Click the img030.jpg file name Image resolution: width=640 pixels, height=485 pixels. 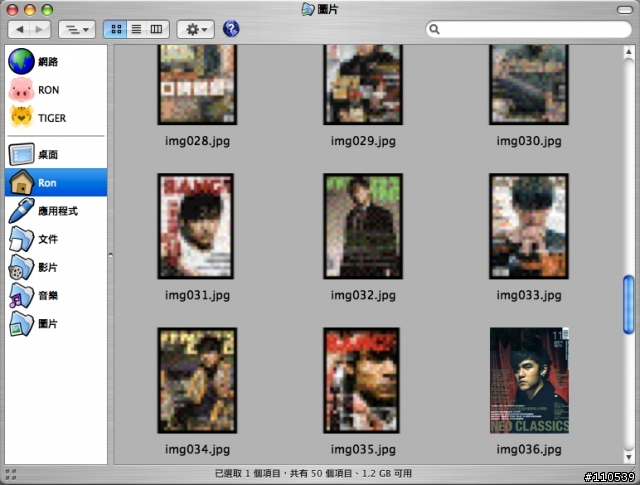pos(529,141)
